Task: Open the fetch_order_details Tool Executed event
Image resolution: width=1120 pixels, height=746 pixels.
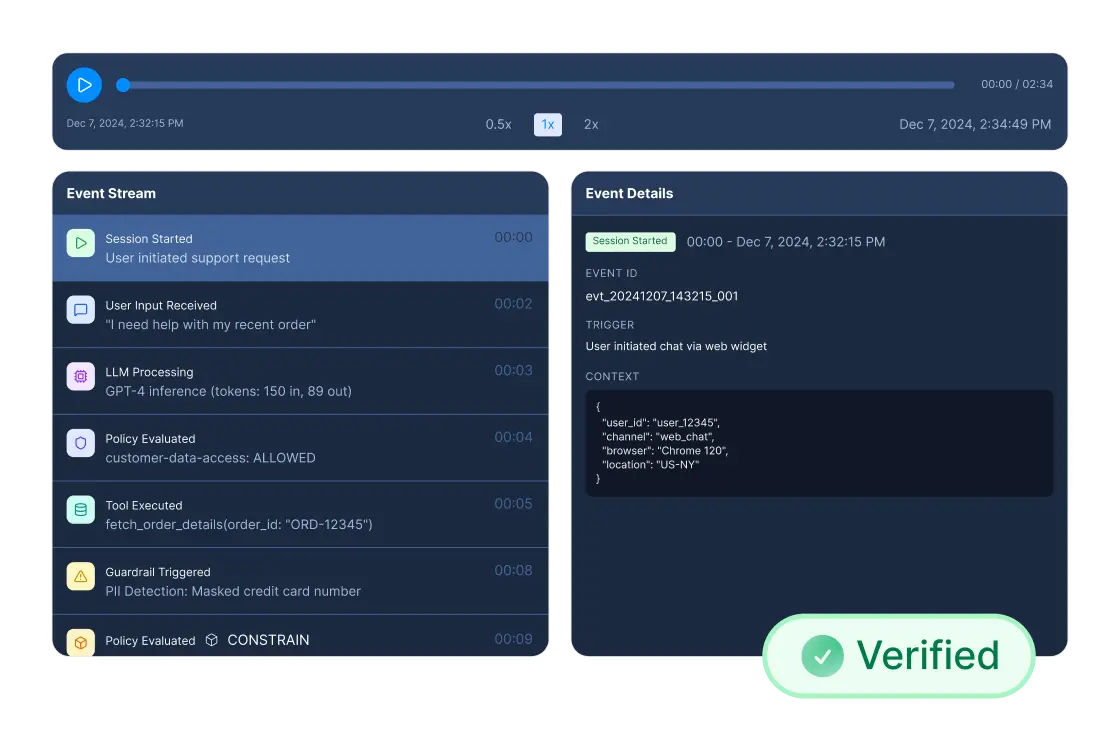Action: 300,514
